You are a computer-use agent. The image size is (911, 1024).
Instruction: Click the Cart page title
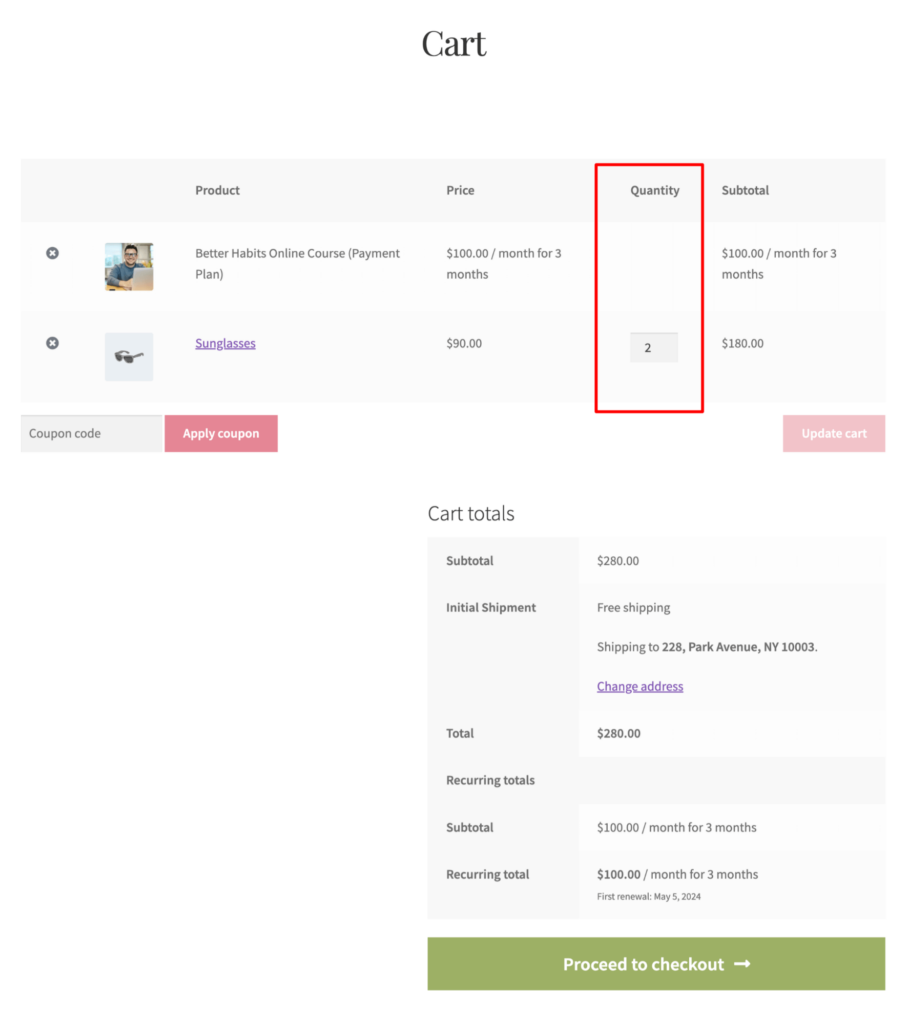click(454, 42)
